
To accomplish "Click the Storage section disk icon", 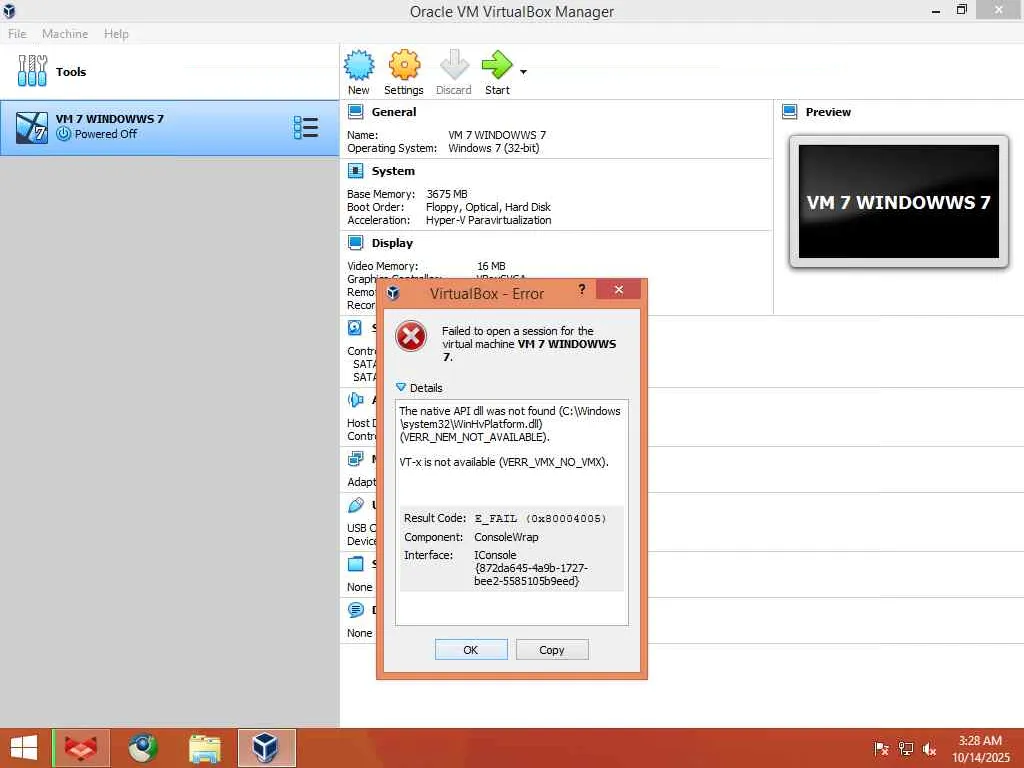I will tap(355, 328).
